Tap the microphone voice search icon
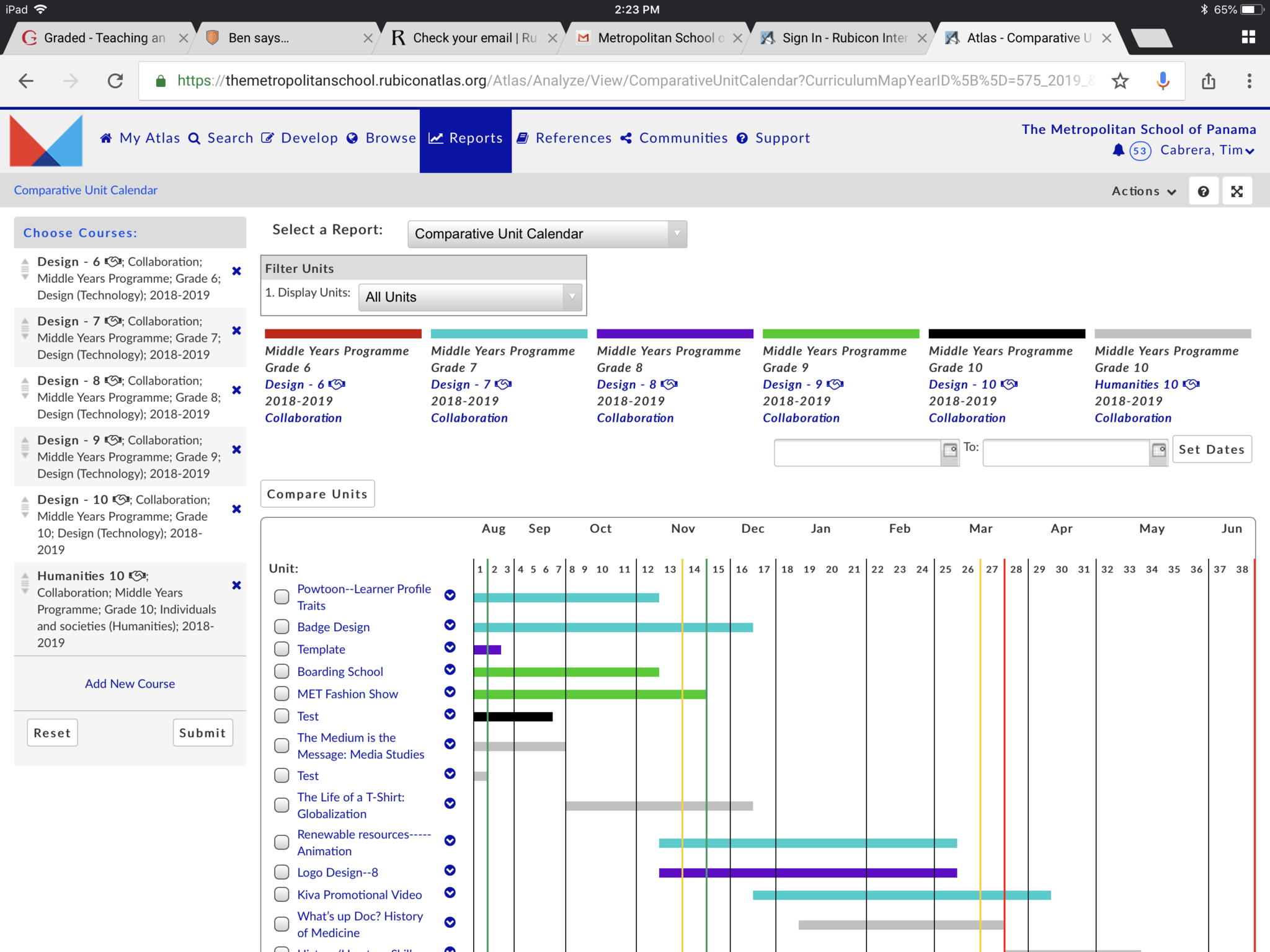1270x952 pixels. click(x=1162, y=81)
